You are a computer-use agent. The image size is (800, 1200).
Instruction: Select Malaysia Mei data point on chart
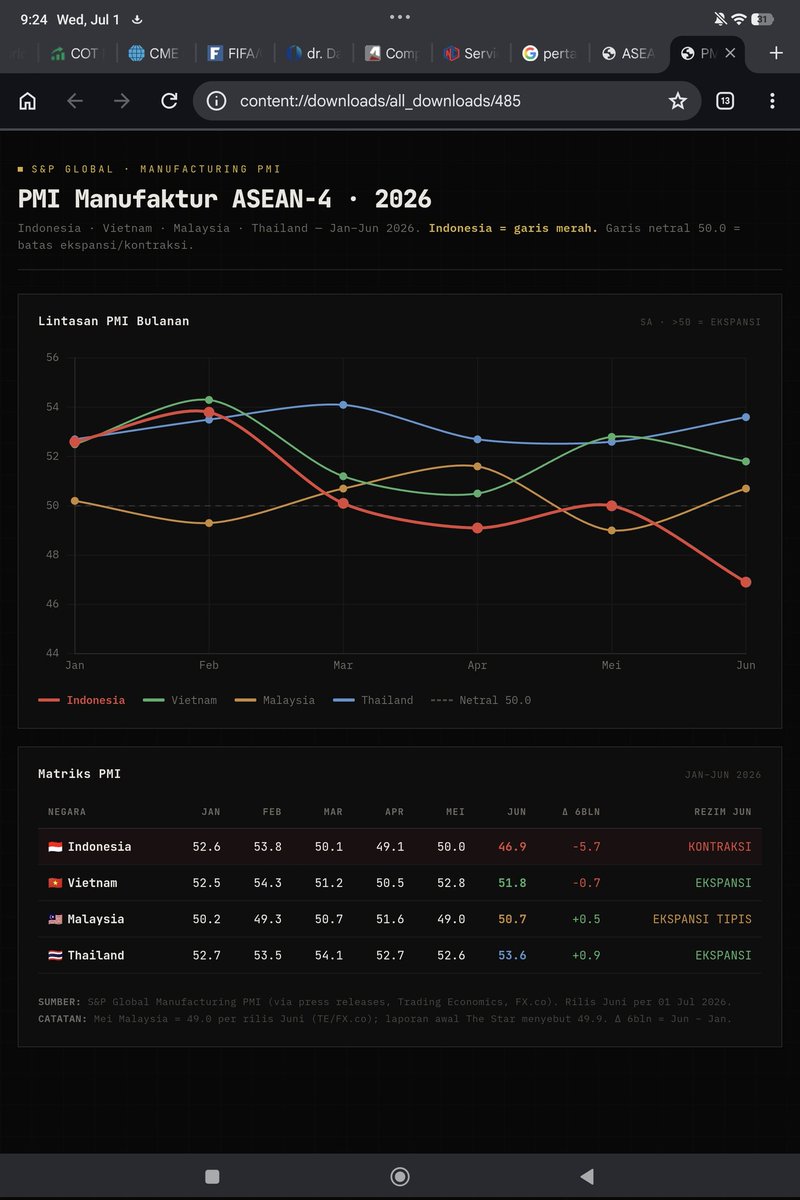[x=612, y=530]
